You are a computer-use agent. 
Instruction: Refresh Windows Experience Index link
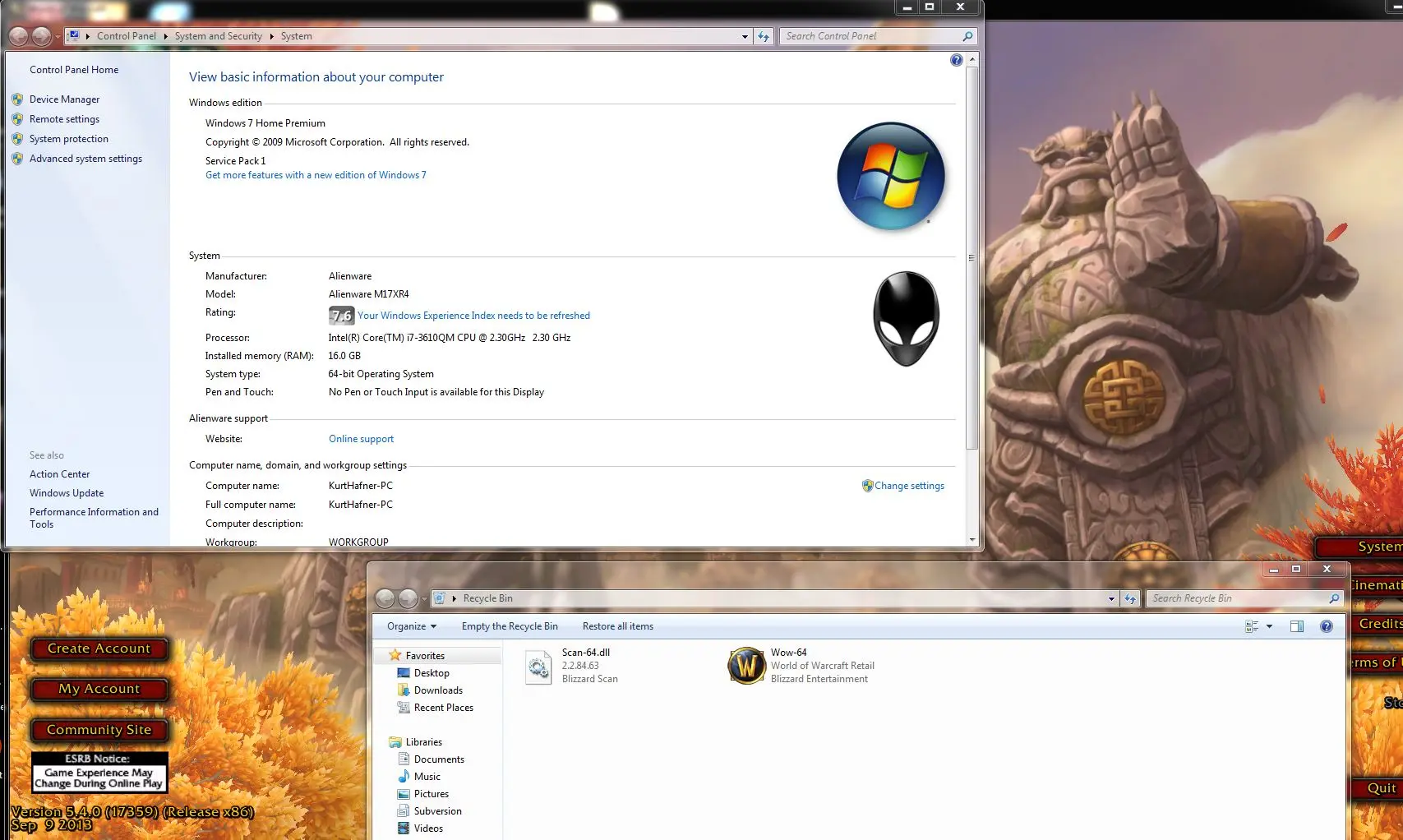473,316
